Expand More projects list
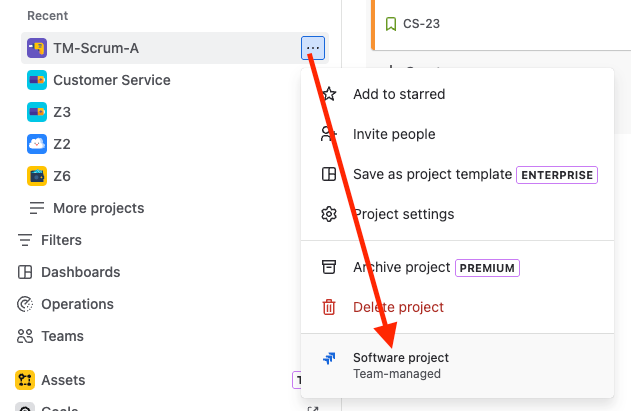 (98, 208)
